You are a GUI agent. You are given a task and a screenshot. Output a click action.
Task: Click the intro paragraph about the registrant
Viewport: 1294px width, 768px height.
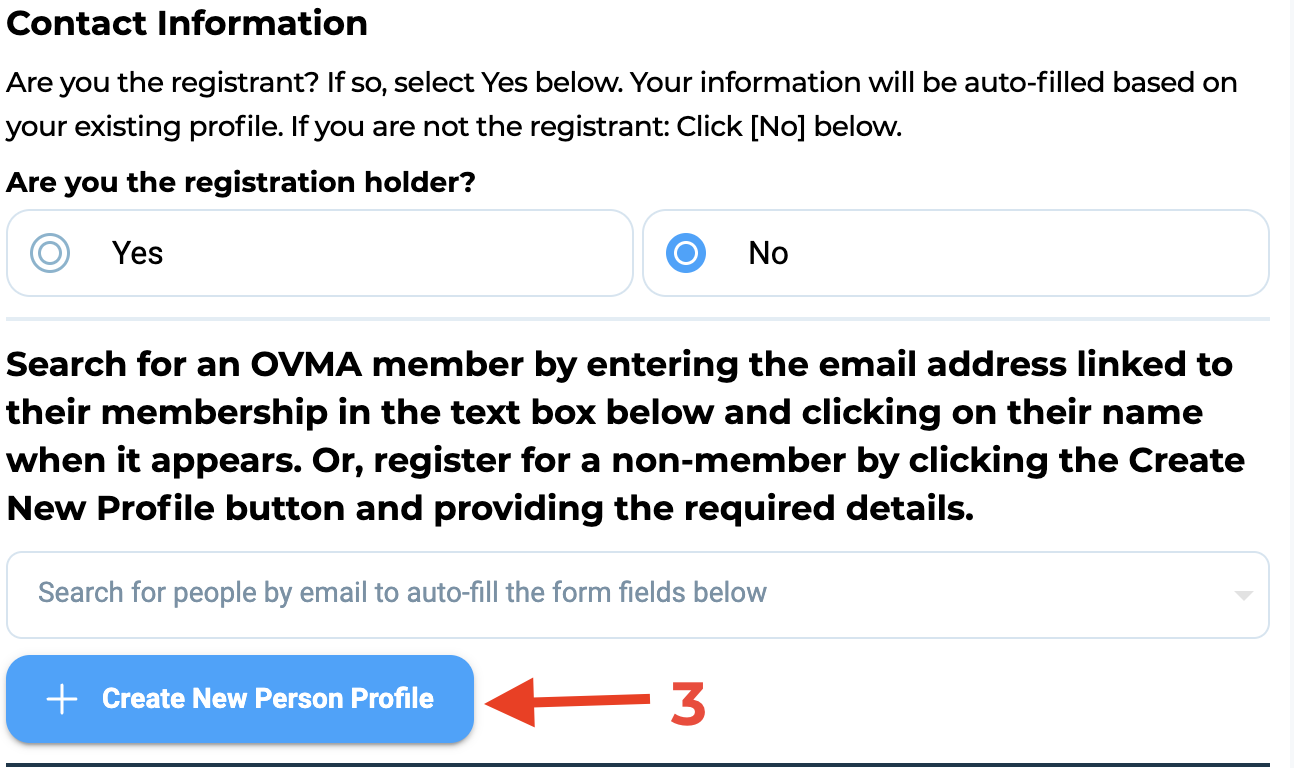coord(622,104)
